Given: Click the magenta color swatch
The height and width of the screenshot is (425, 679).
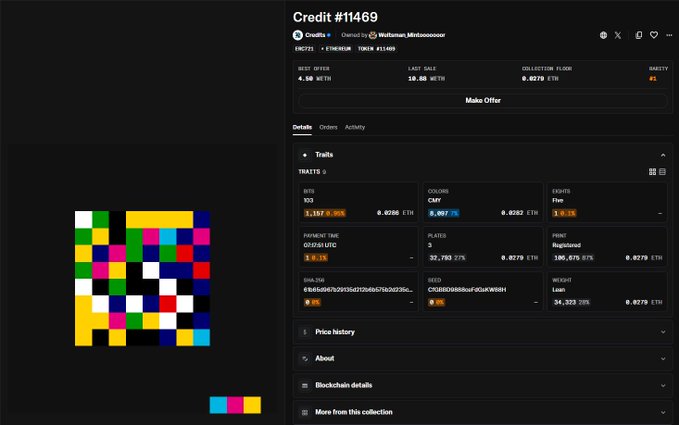Looking at the screenshot, I should (x=235, y=405).
